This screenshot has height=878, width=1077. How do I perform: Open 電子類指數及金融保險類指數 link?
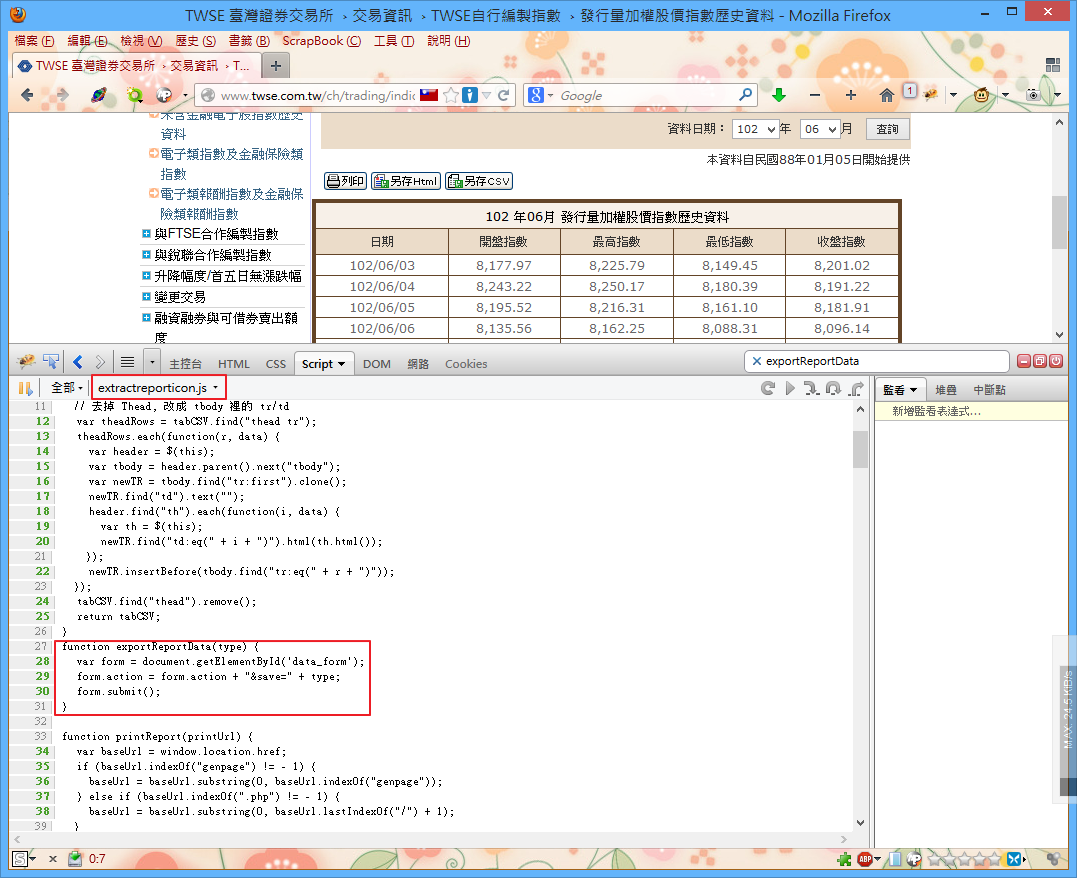[231, 164]
